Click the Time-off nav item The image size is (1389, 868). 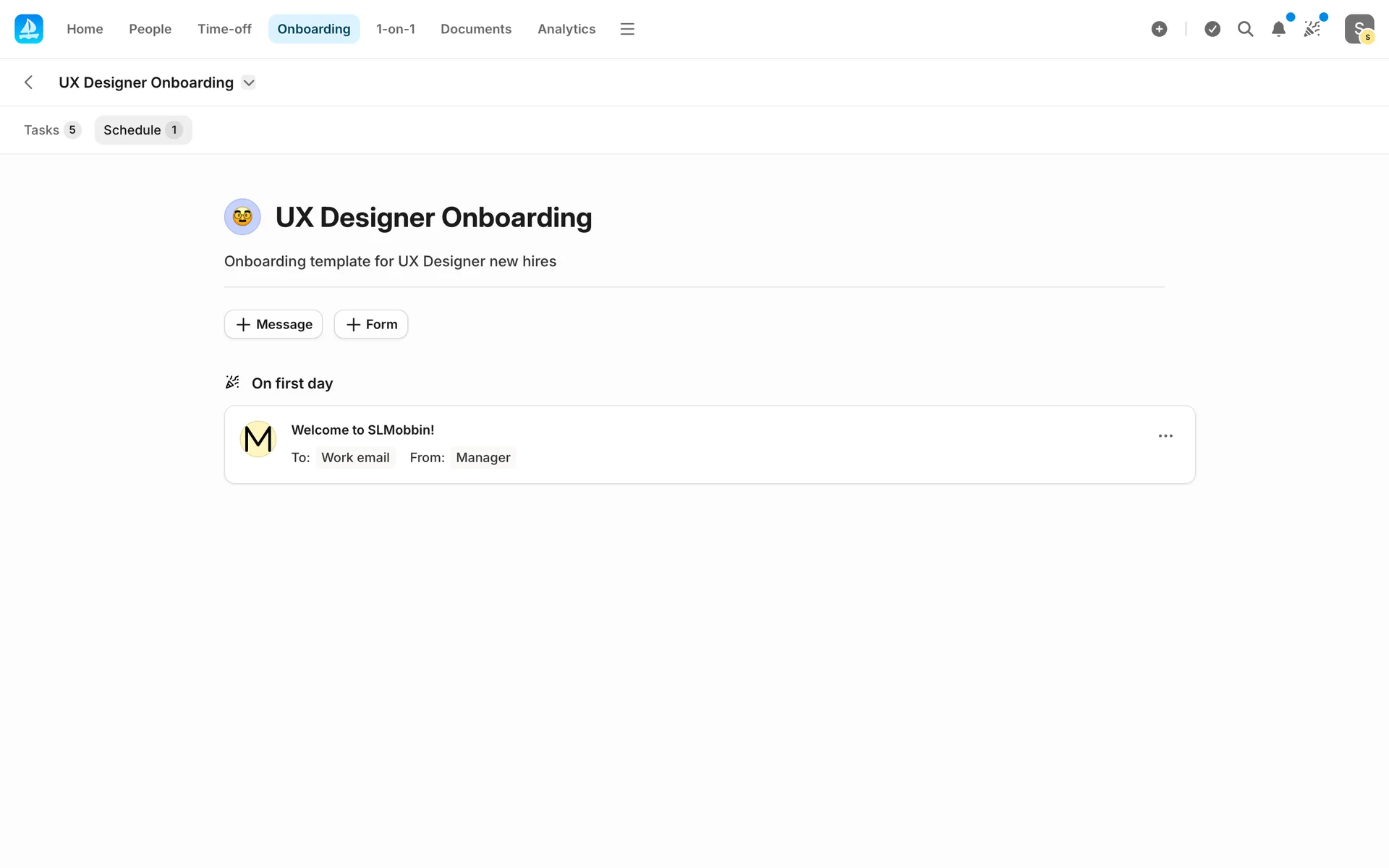(x=224, y=29)
